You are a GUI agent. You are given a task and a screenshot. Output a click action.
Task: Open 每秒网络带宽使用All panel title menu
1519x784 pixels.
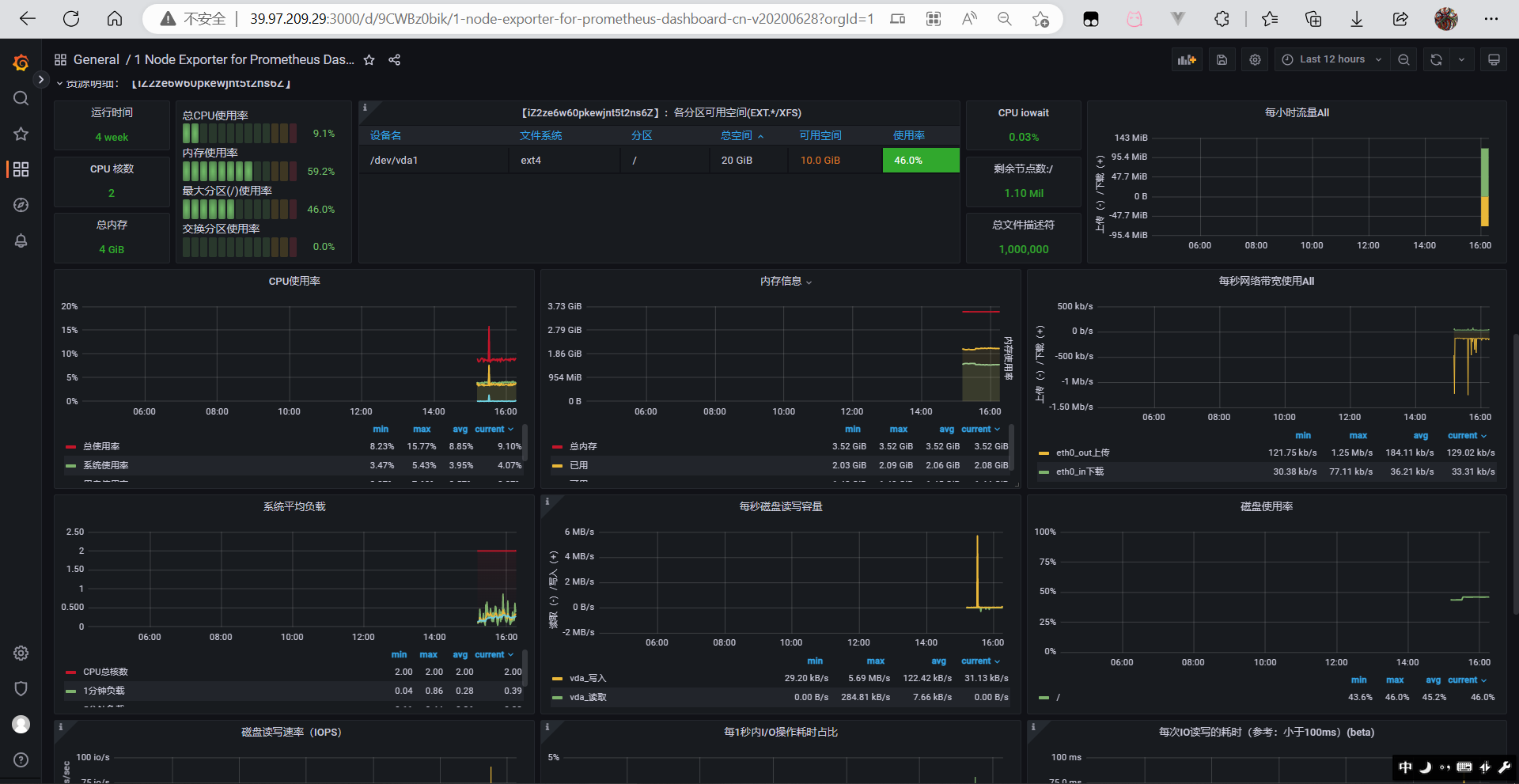pos(1267,282)
